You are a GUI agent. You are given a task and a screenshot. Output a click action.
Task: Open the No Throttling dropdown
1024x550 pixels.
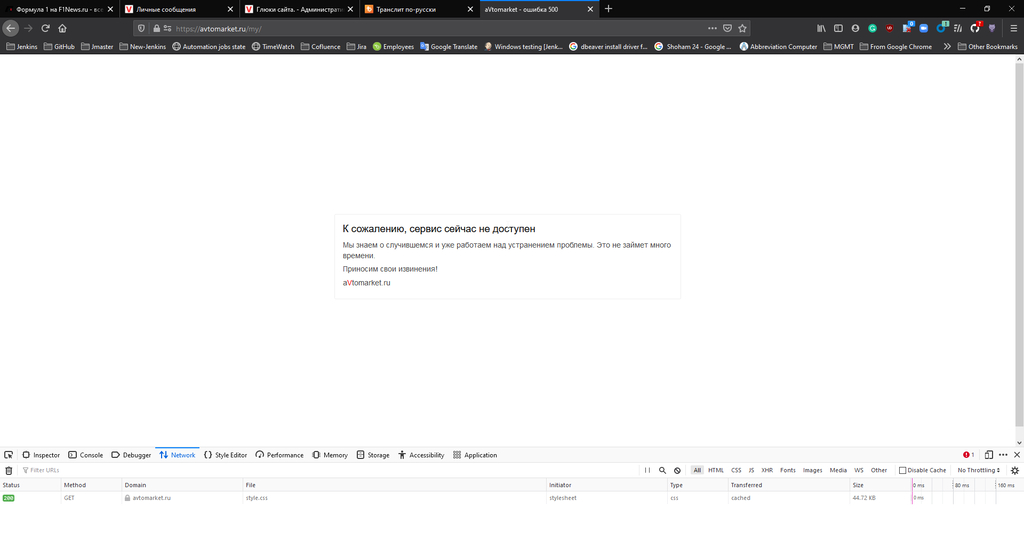tap(978, 470)
